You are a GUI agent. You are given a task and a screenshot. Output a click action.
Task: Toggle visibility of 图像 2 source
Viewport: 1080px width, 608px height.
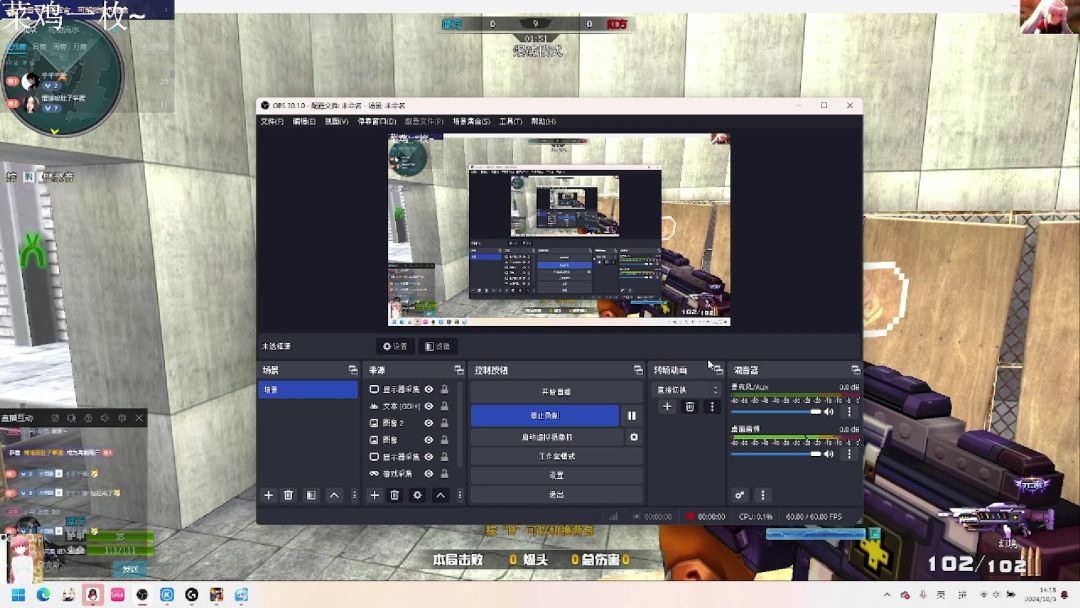pos(429,423)
